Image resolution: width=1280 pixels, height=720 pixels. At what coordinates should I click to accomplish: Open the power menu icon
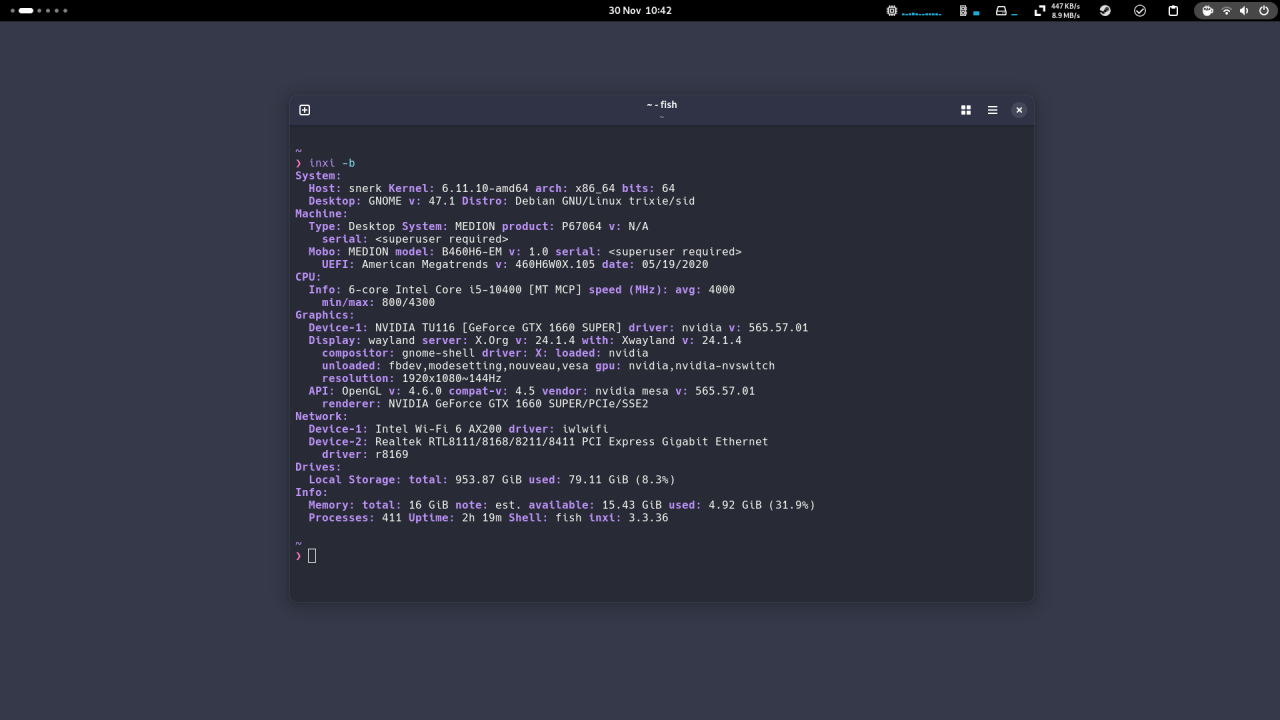[x=1264, y=11]
